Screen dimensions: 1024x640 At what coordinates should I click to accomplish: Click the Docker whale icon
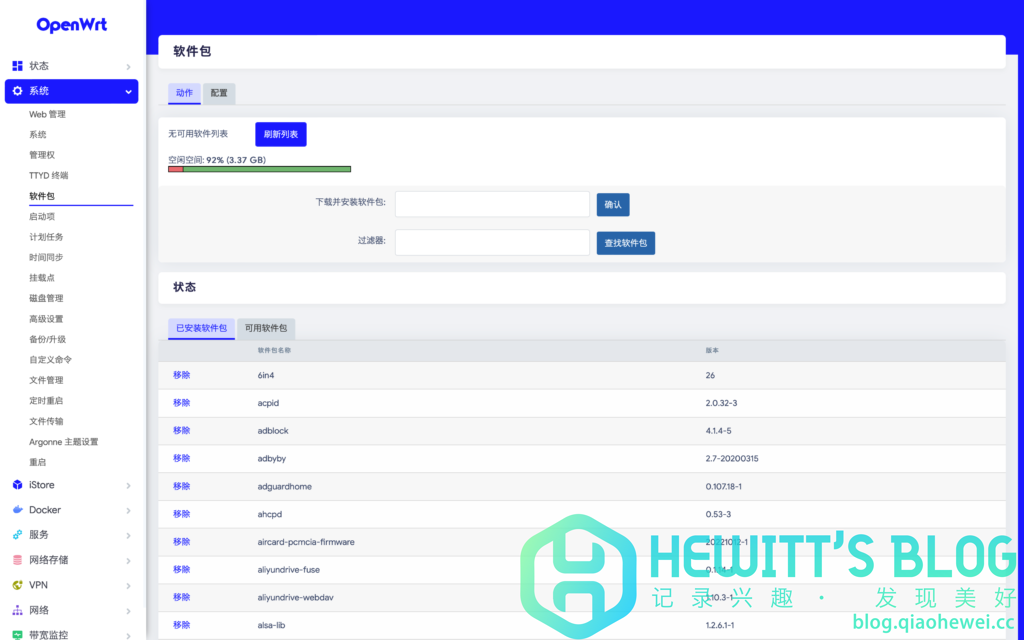tap(15, 511)
